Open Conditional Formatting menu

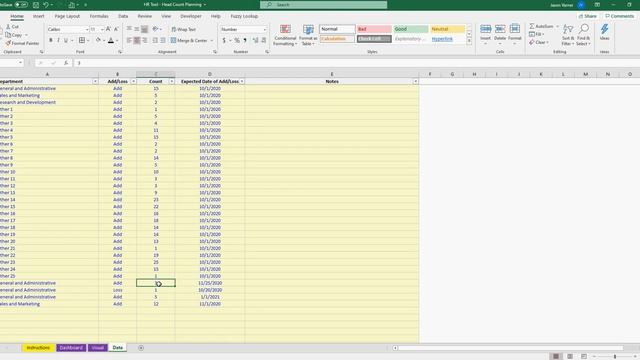285,35
